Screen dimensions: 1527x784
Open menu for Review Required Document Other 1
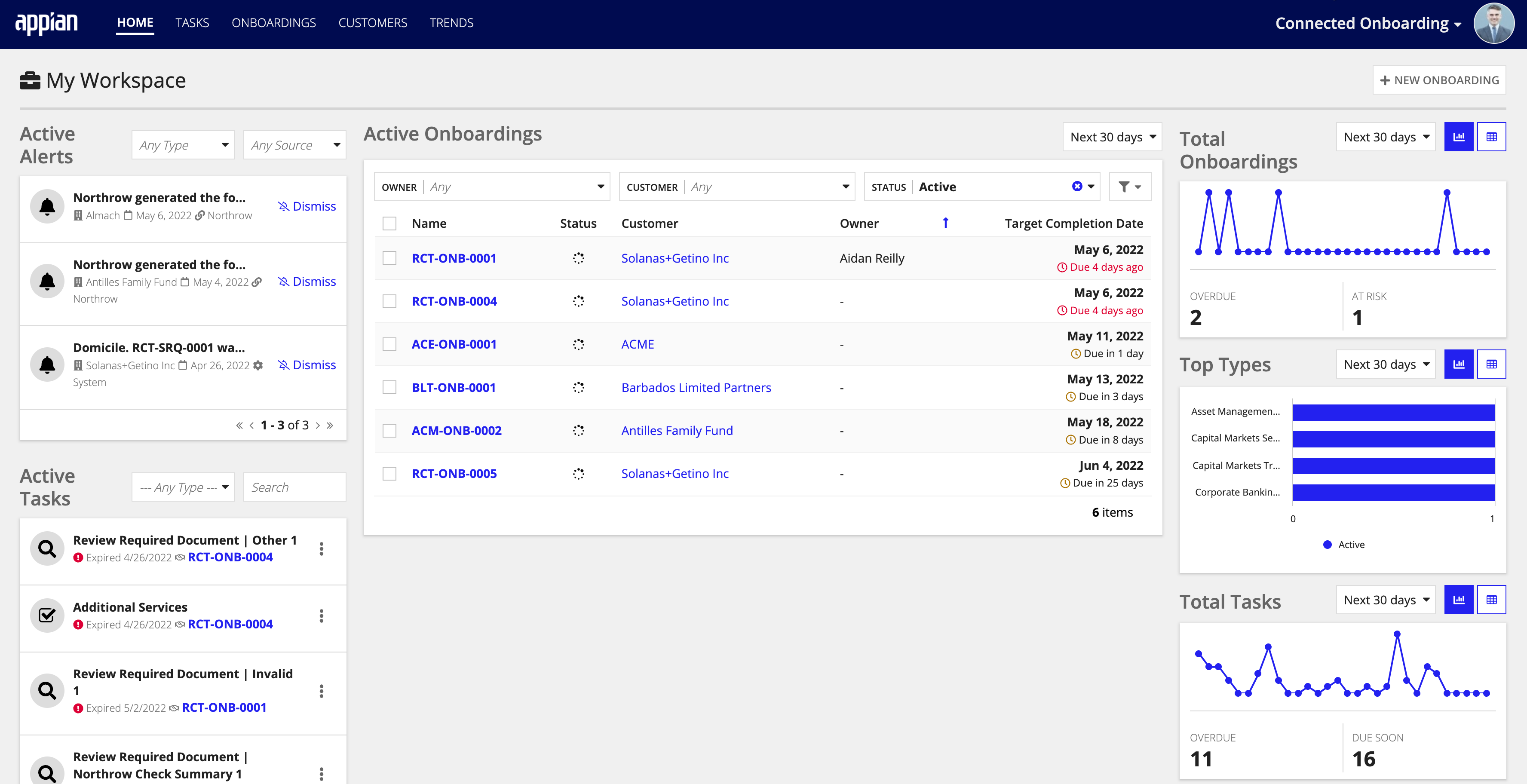tap(321, 549)
